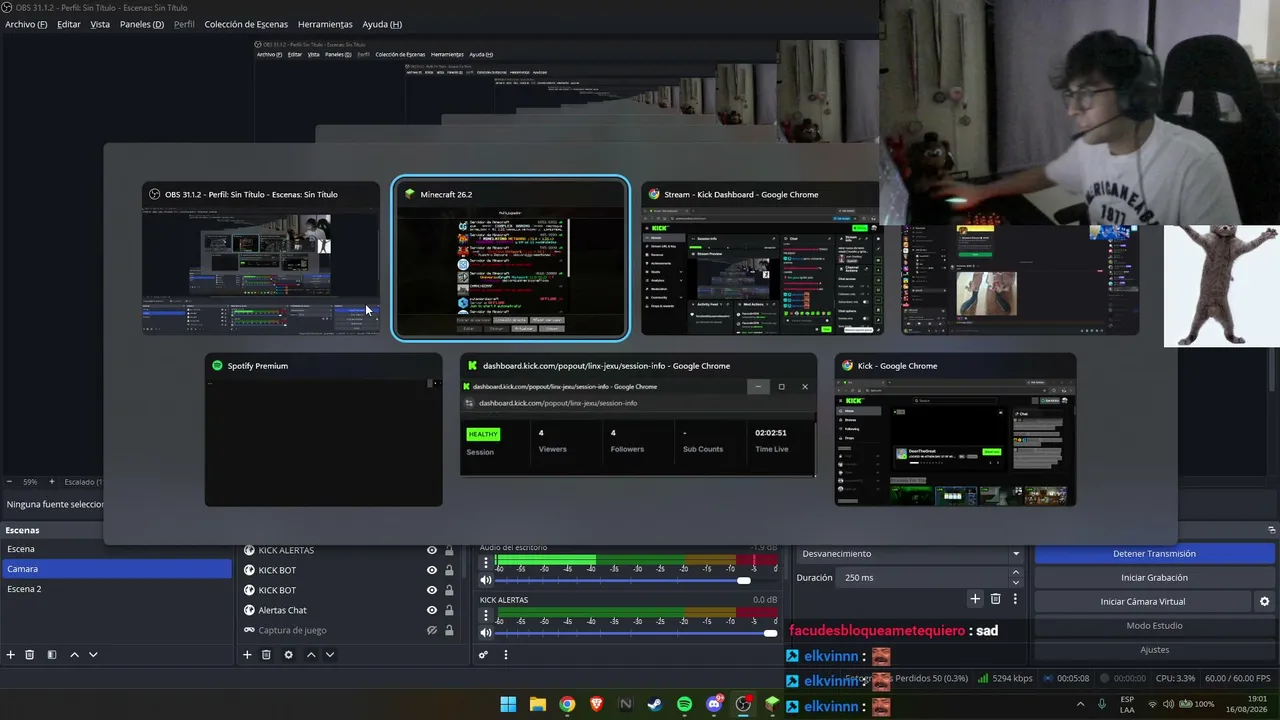This screenshot has width=1280, height=720.
Task: Show the Captura de juego source
Action: pos(432,630)
